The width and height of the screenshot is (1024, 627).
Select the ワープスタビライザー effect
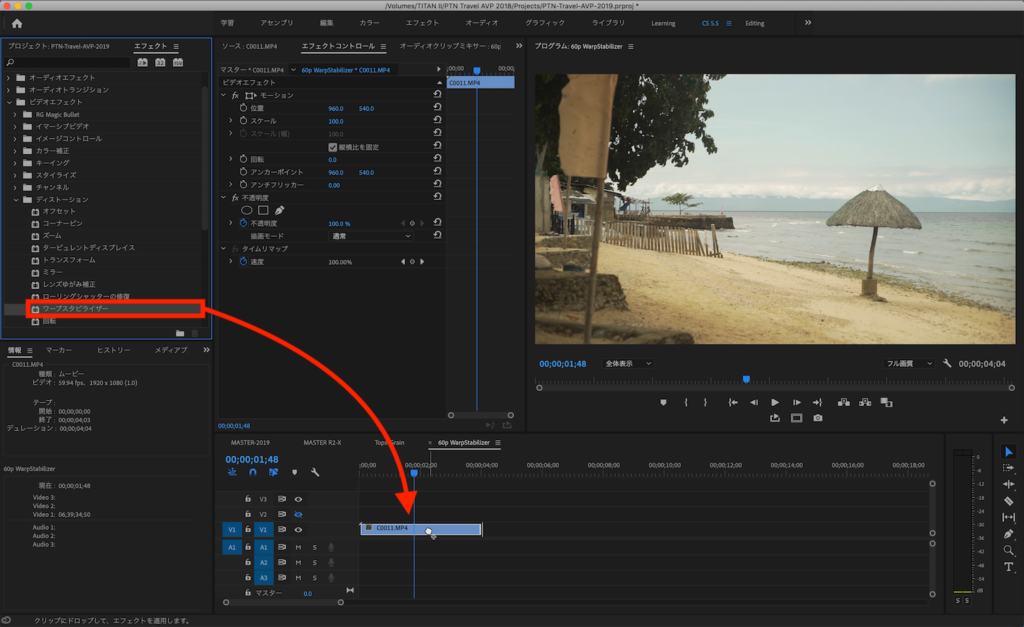tap(75, 309)
